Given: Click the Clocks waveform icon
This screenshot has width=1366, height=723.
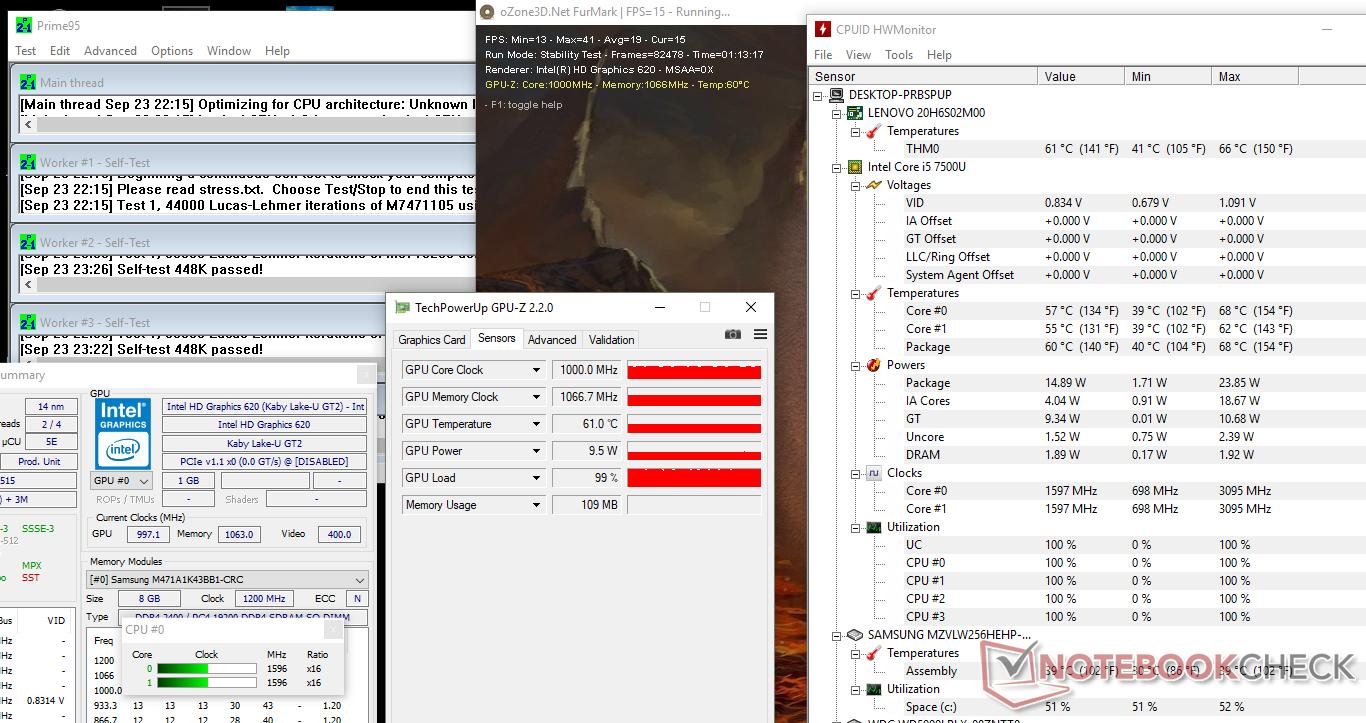Looking at the screenshot, I should [x=873, y=473].
